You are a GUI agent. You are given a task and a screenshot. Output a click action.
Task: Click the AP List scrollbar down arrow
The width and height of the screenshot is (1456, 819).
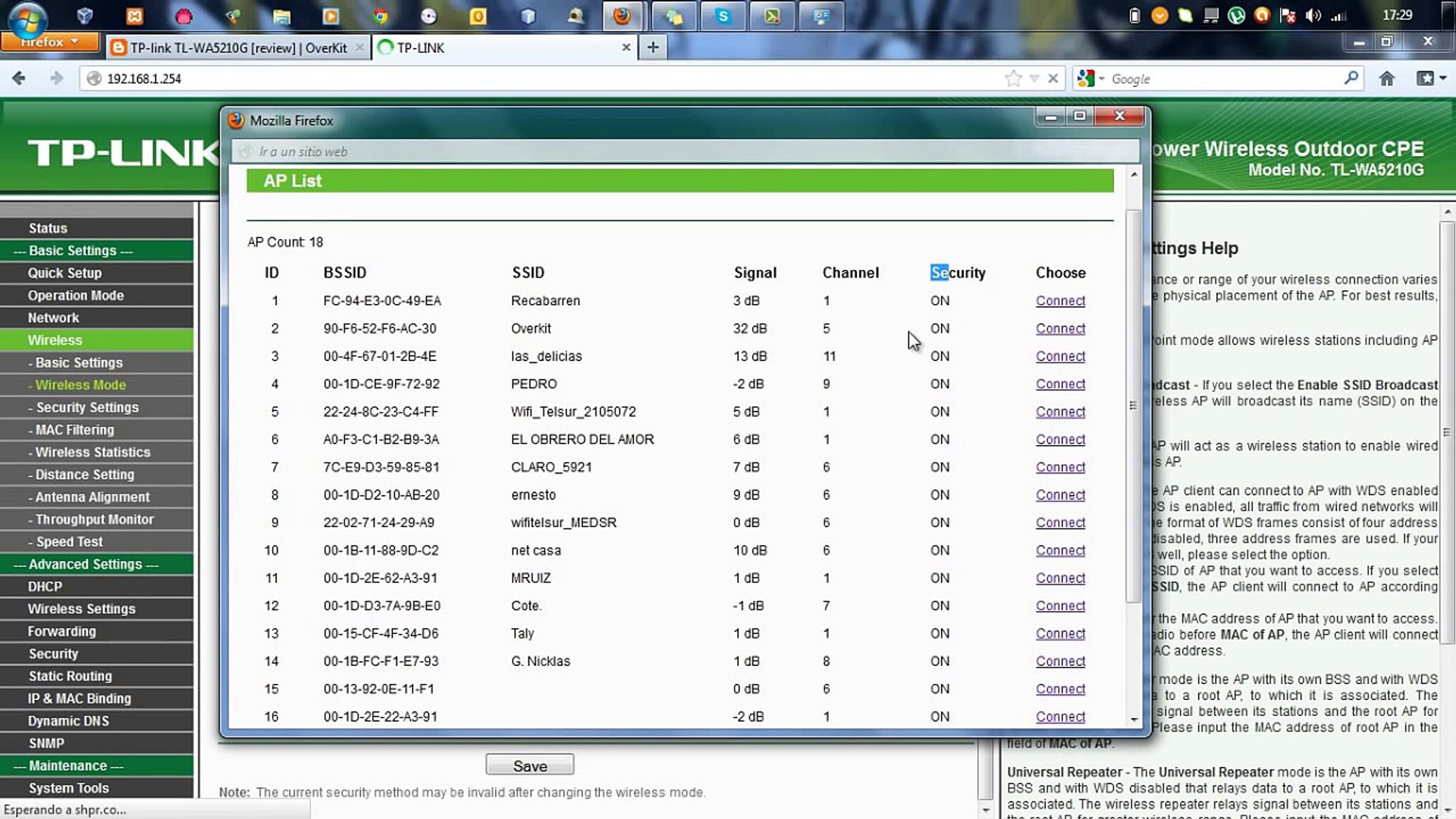(1134, 719)
